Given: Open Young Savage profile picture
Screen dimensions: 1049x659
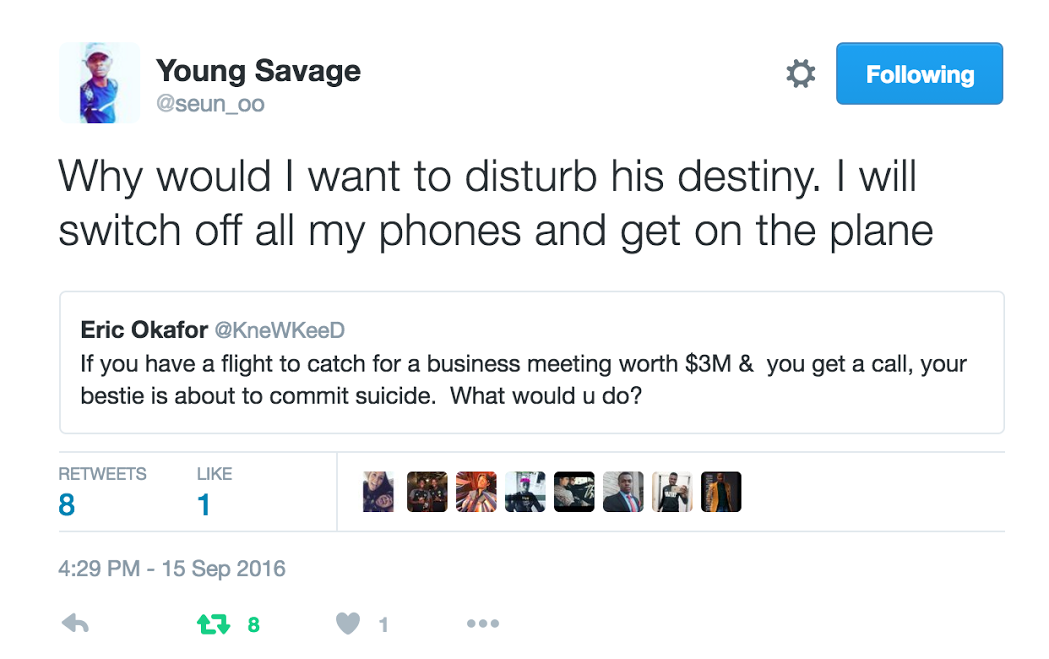Looking at the screenshot, I should (x=99, y=83).
